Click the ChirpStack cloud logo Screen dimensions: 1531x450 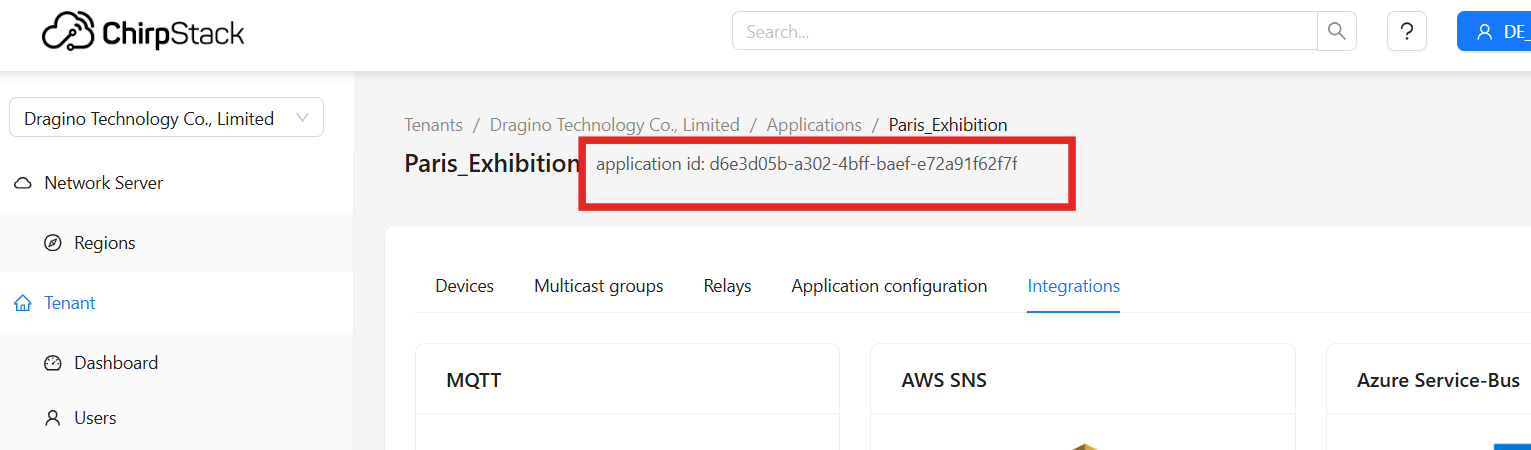point(67,32)
